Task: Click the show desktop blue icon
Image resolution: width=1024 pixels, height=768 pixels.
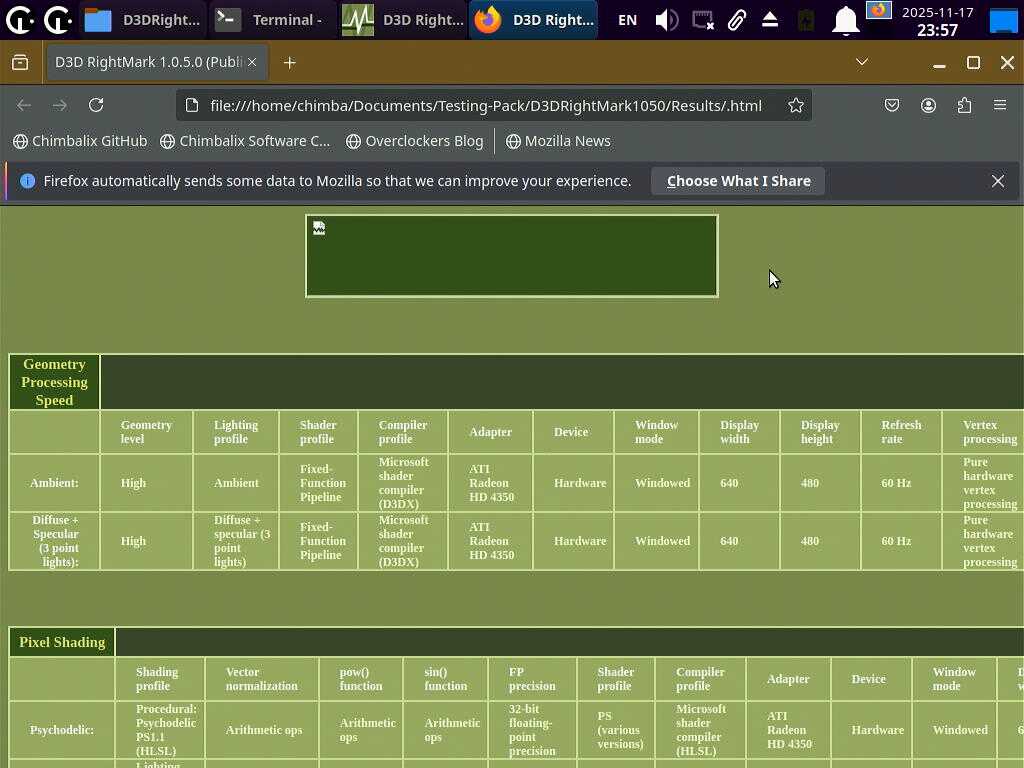Action: (1003, 21)
